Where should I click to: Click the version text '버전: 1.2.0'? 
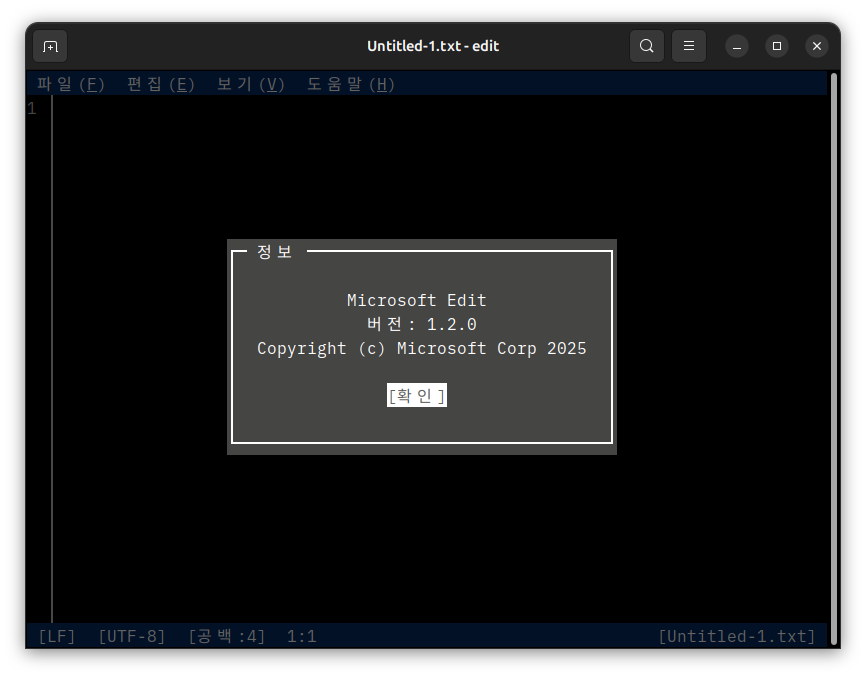point(421,324)
